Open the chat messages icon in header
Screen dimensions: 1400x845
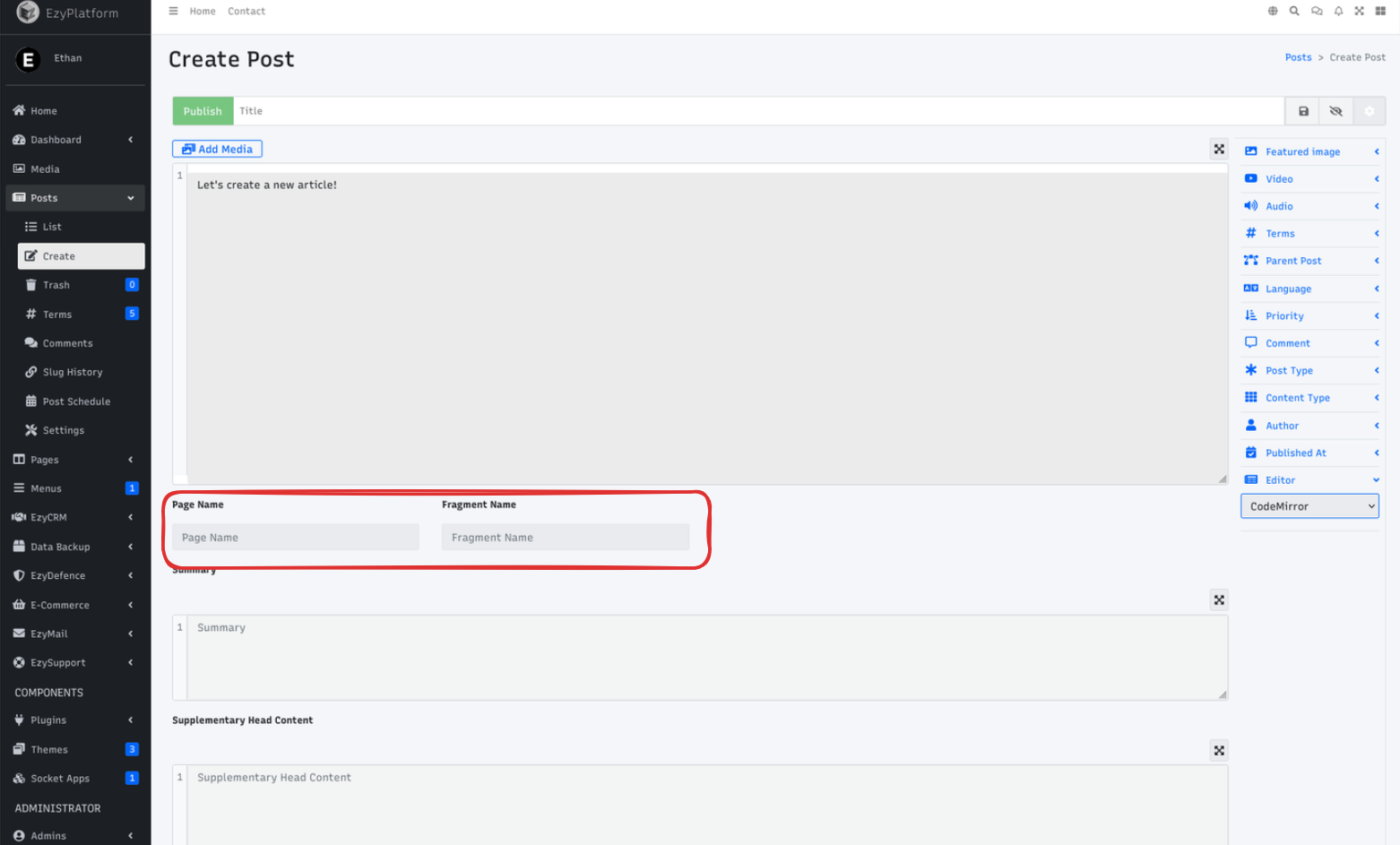pyautogui.click(x=1317, y=12)
